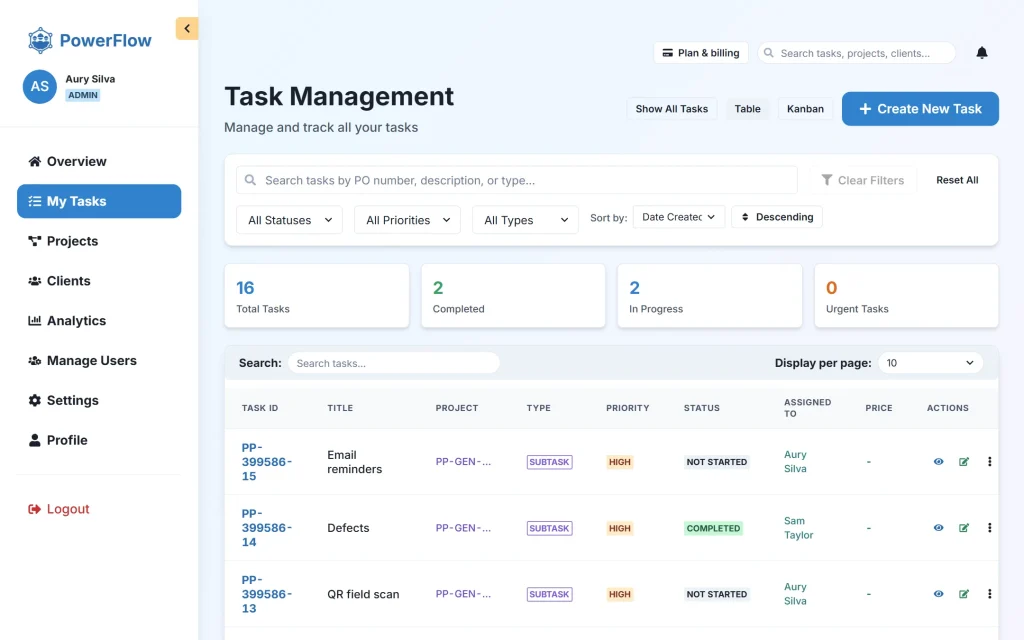The image size is (1024, 640).
Task: View task PP-399586-15 with eye icon
Action: tap(938, 462)
